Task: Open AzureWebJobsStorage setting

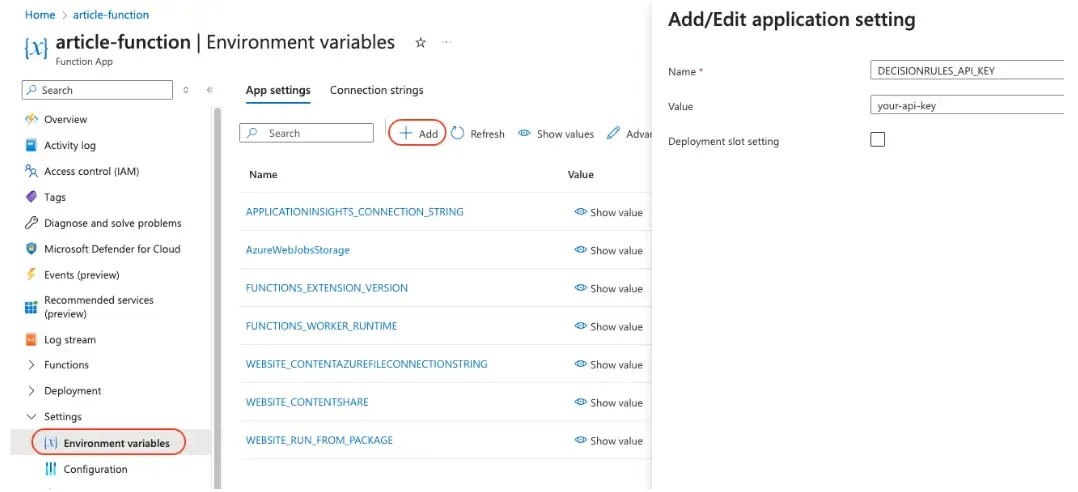Action: 298,250
